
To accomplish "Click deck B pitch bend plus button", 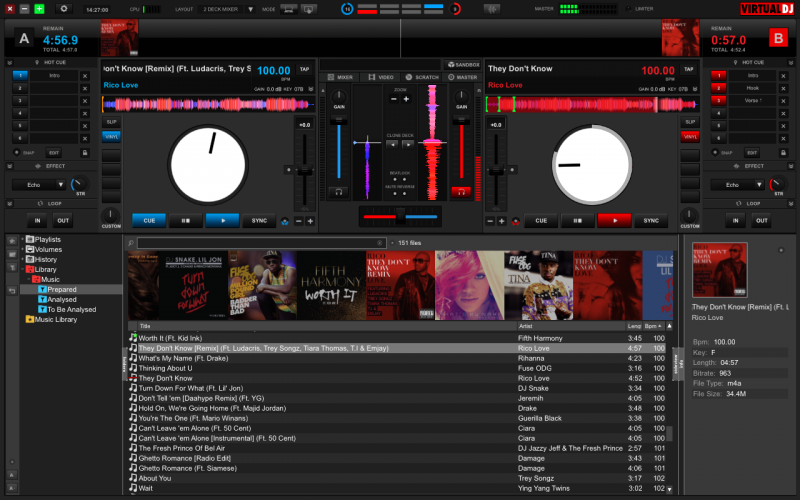I will click(x=502, y=221).
